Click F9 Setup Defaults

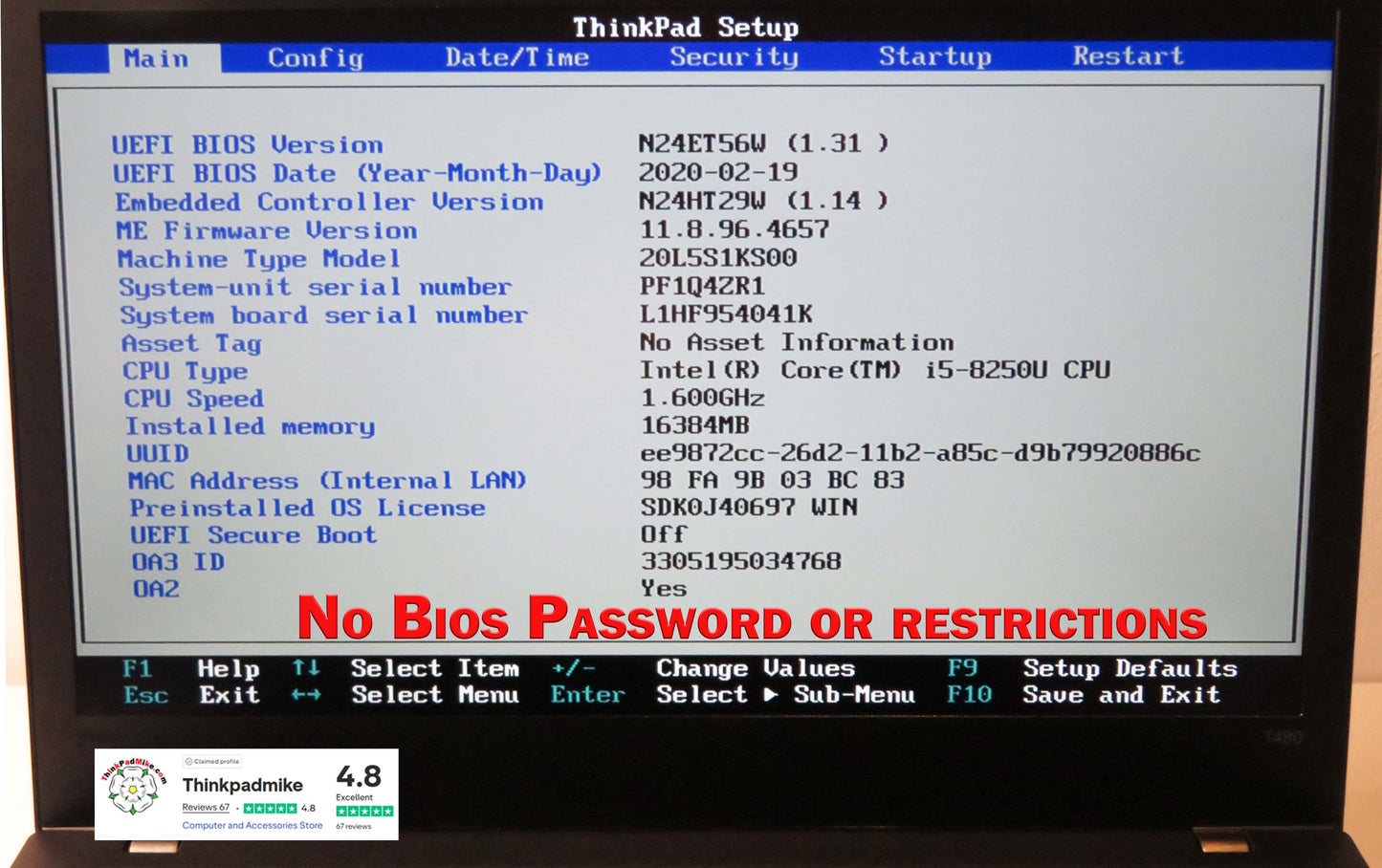click(1091, 668)
